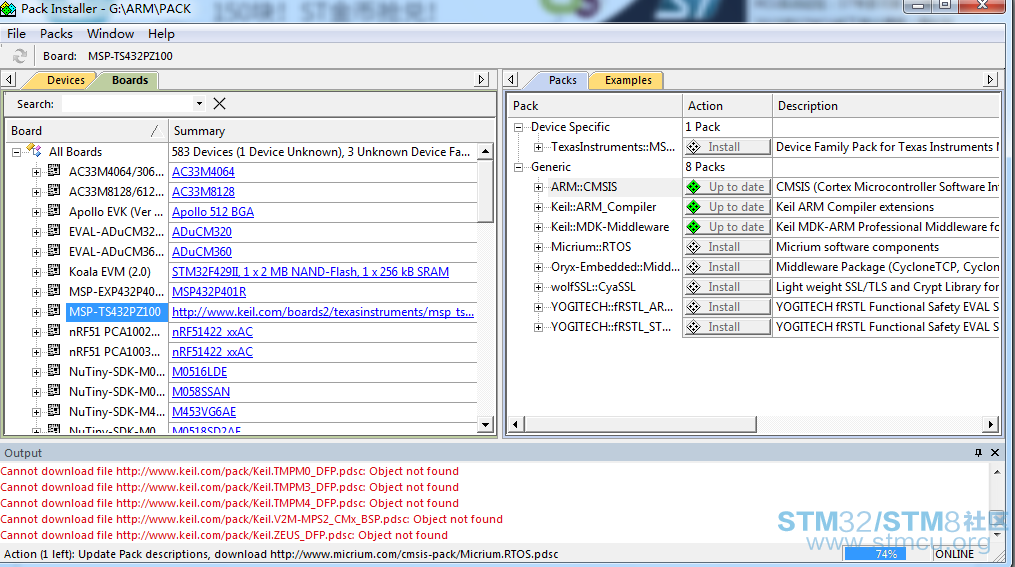Click board icon beside MSP-EXP432P40
This screenshot has width=1015, height=567.
click(54, 291)
